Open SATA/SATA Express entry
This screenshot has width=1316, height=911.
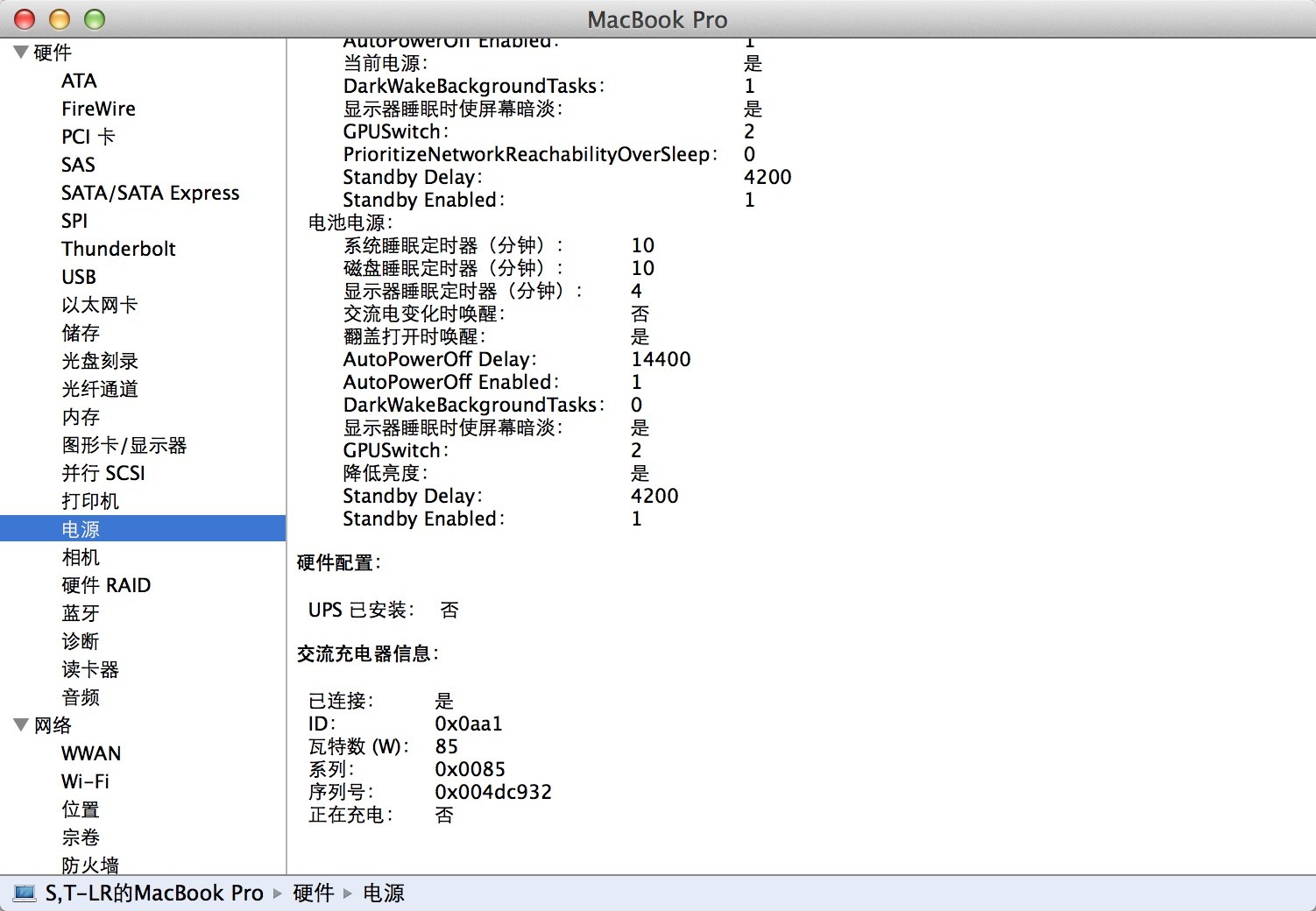point(150,193)
